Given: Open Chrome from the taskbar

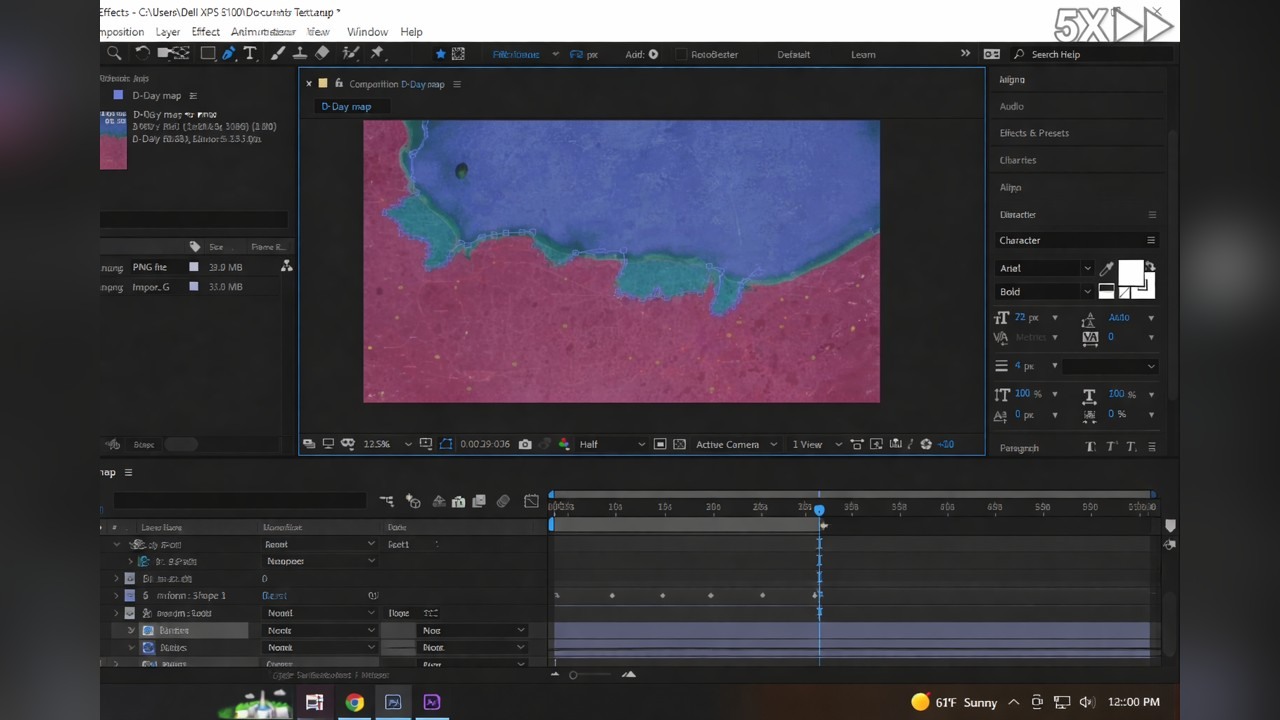Looking at the screenshot, I should [354, 702].
